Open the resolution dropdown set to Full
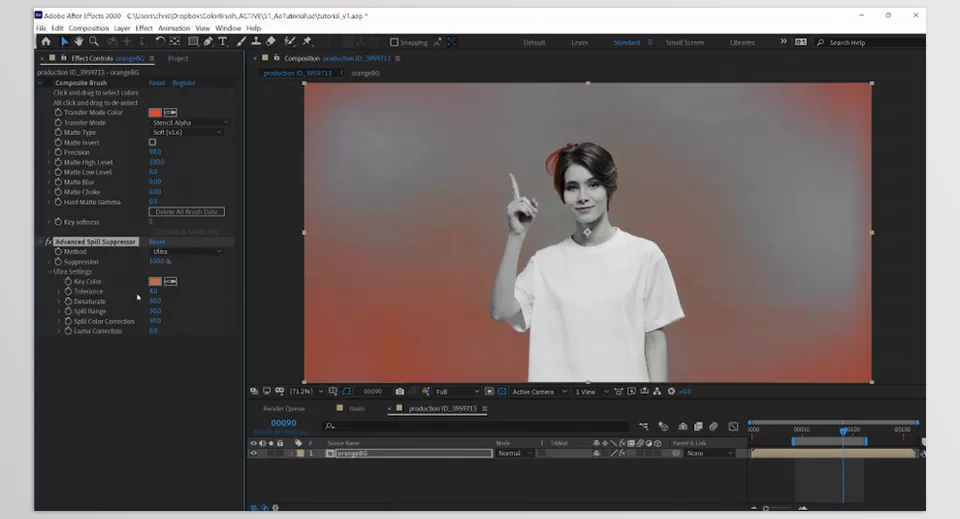The height and width of the screenshot is (519, 960). tap(457, 392)
